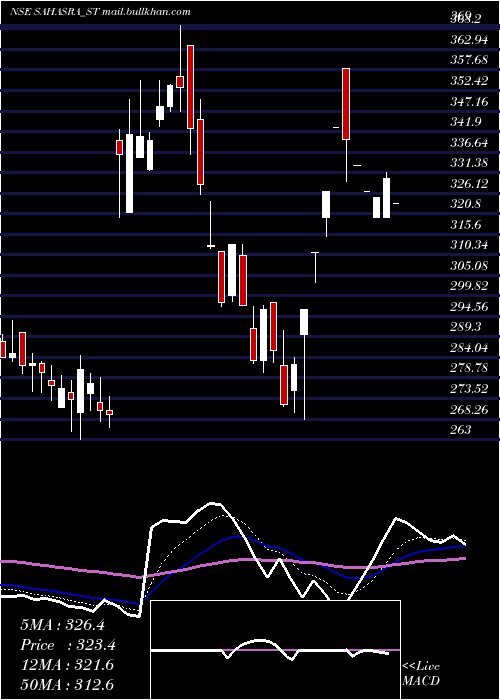
Task: Click the 331.38 price axis label
Action: [470, 163]
